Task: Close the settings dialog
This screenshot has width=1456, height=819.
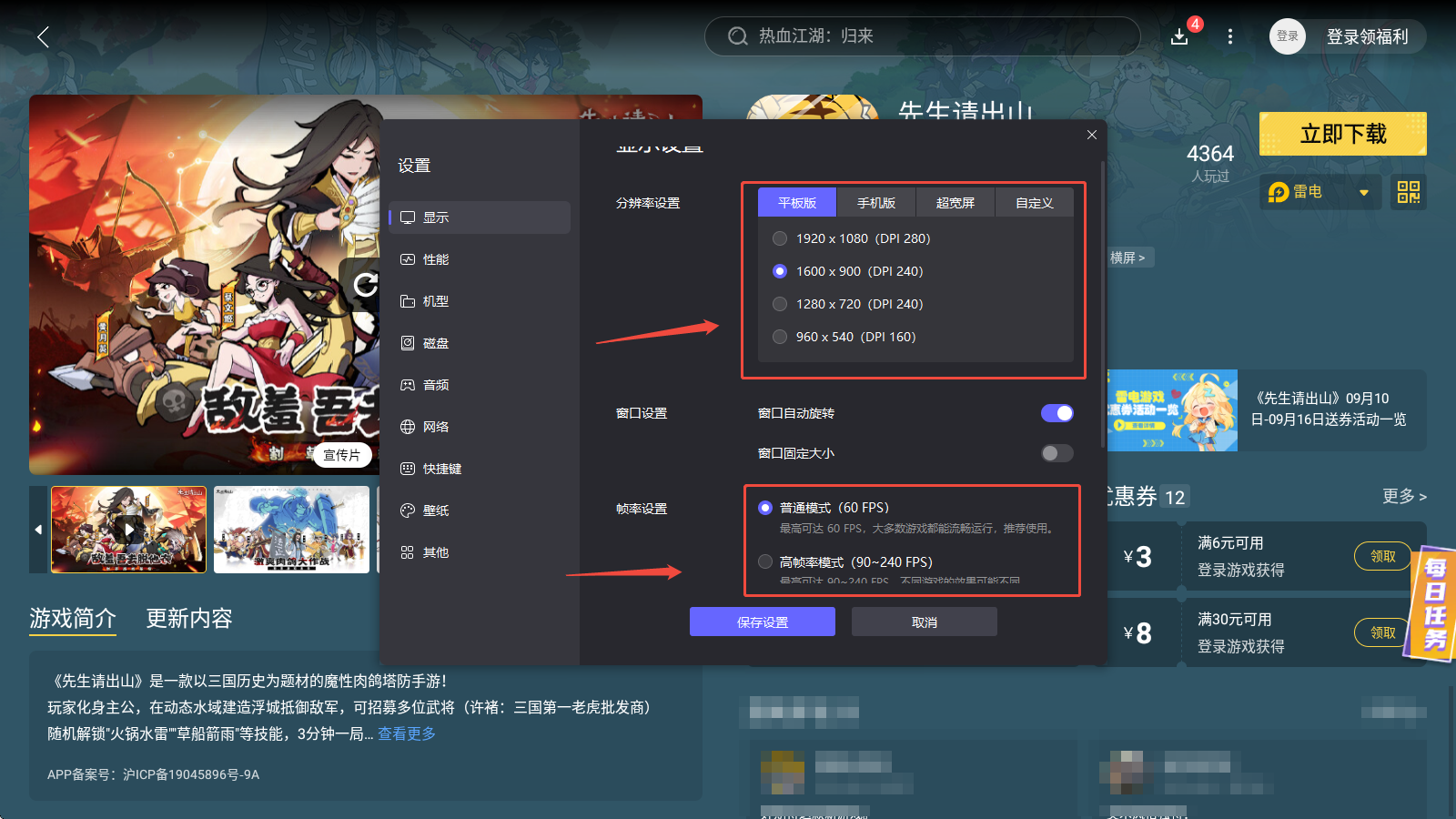Action: (x=1092, y=135)
